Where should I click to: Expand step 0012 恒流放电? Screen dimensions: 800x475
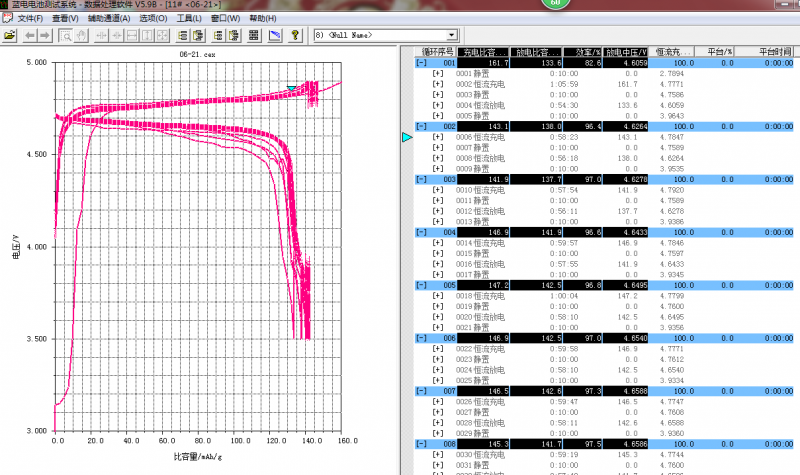pos(438,211)
